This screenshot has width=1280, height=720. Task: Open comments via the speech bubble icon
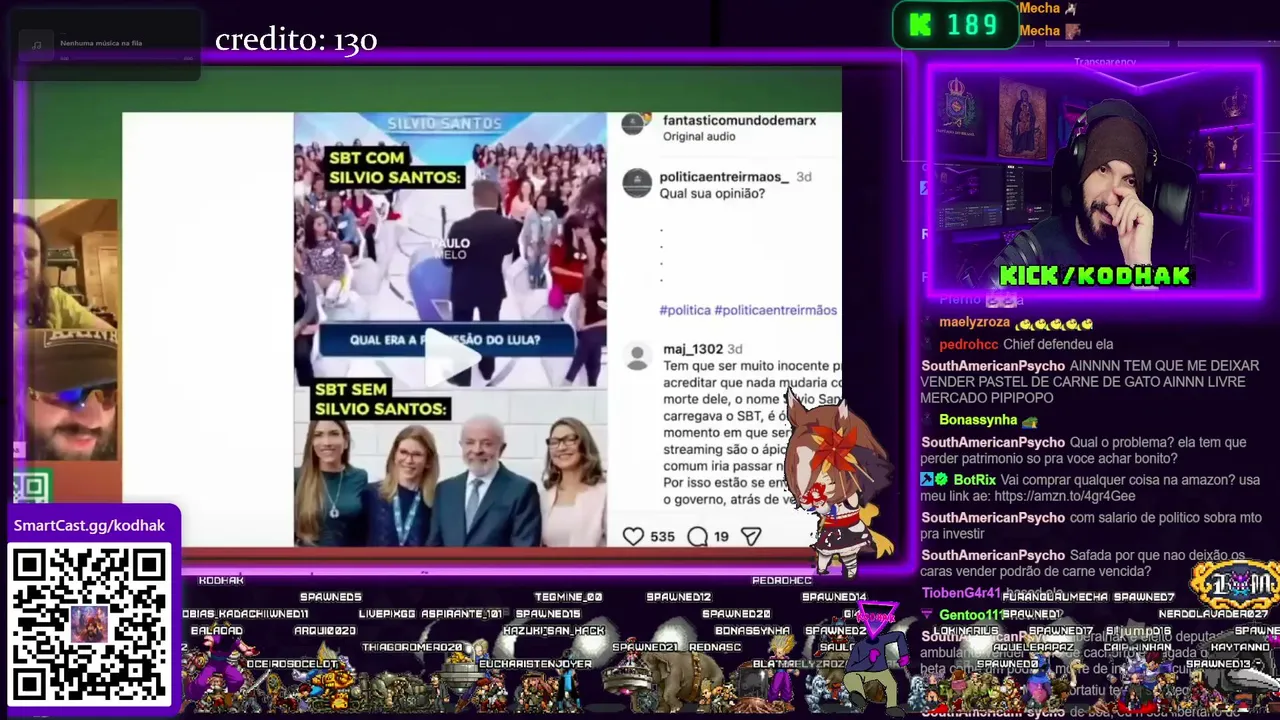coord(698,537)
